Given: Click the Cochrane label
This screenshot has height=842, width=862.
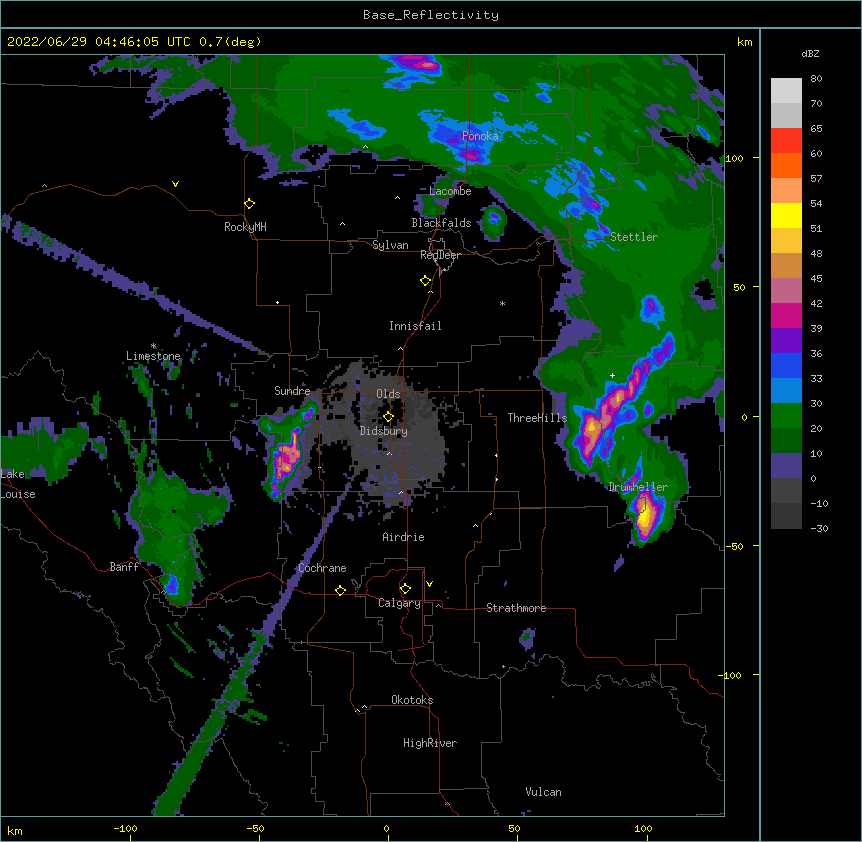Looking at the screenshot, I should (x=322, y=568).
